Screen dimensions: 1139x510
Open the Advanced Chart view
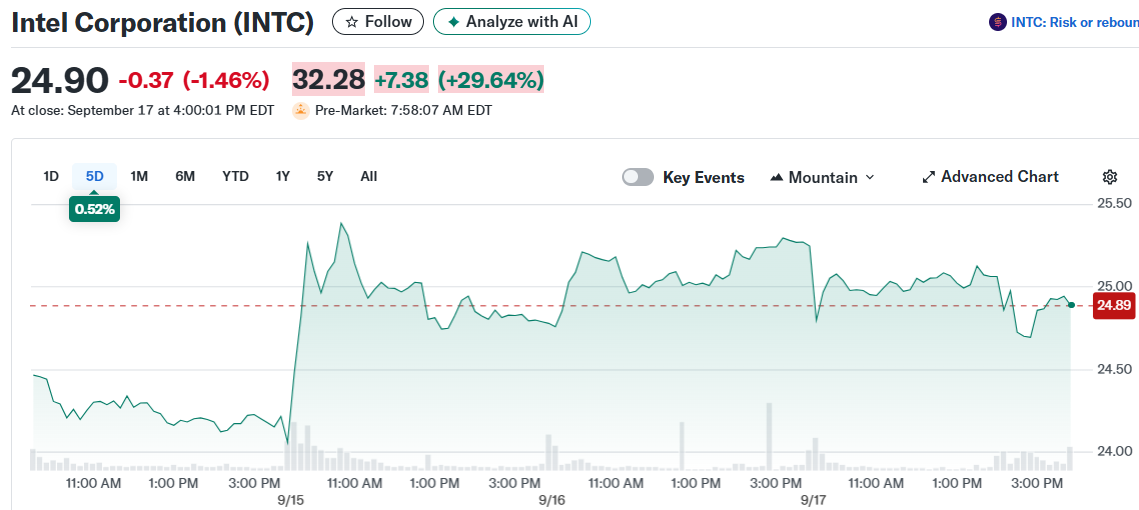coord(990,177)
